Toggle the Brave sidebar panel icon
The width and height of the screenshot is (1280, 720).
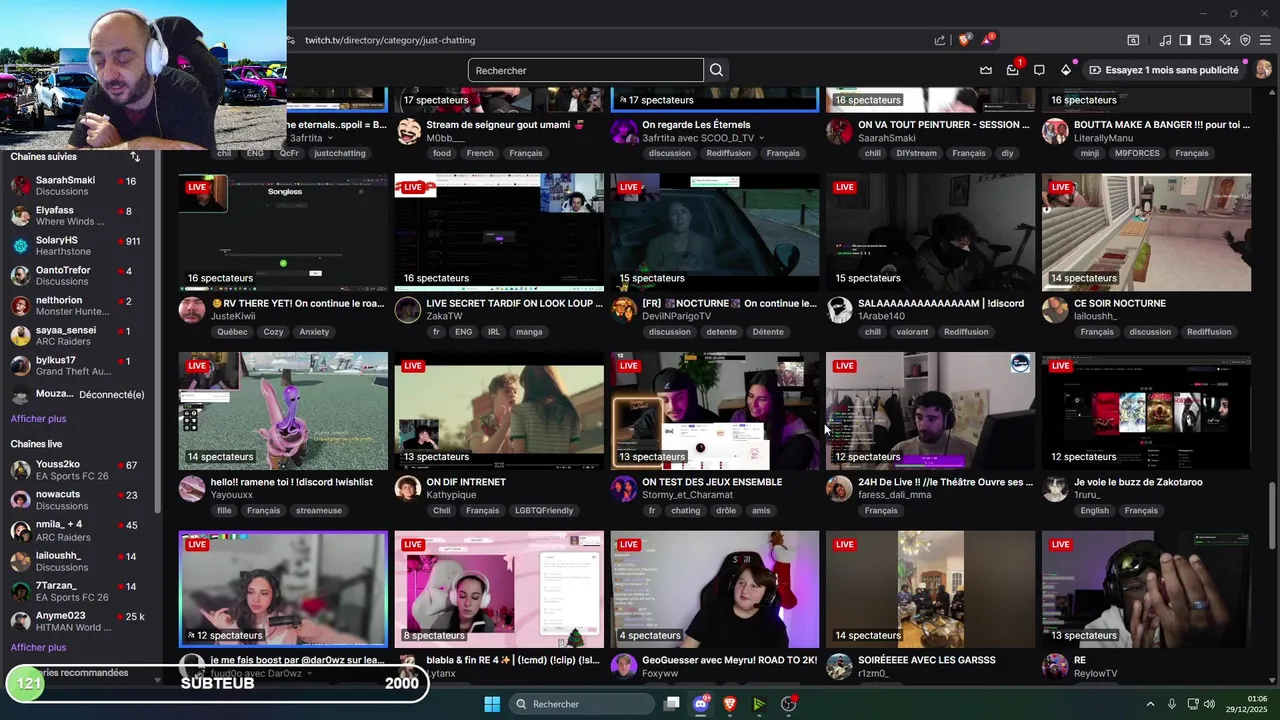click(x=1185, y=40)
